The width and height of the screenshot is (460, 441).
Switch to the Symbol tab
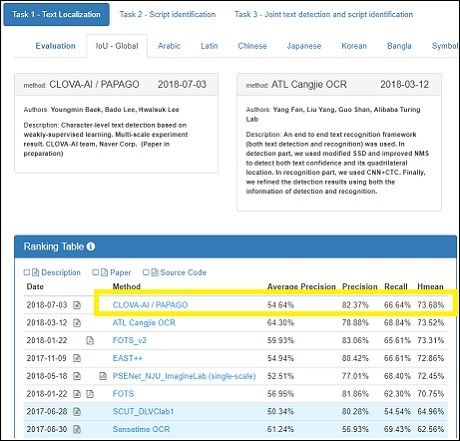coord(445,46)
